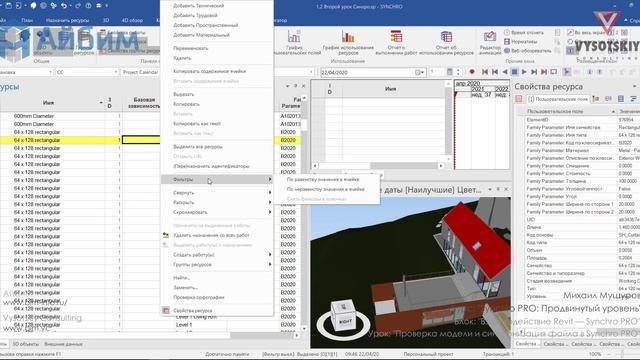The image size is (640, 360).
Task: Click ElementID property row
Action: pos(579,120)
